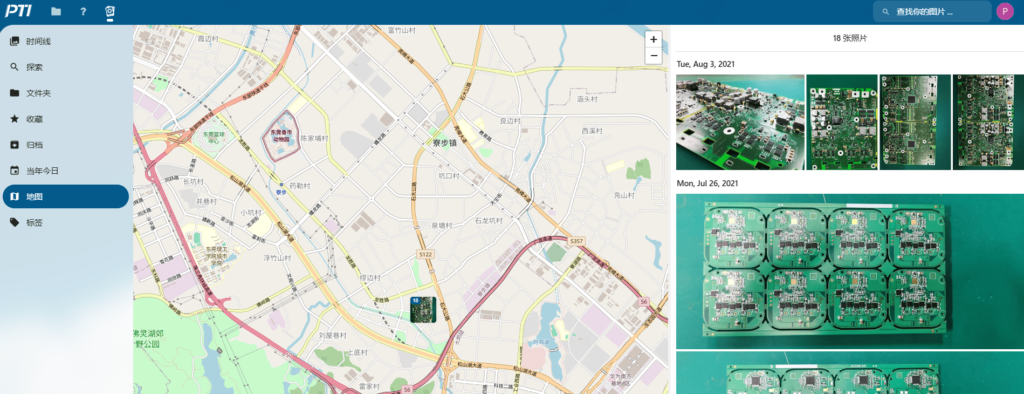Zoom out on the map
Image resolution: width=1024 pixels, height=394 pixels.
coord(653,56)
